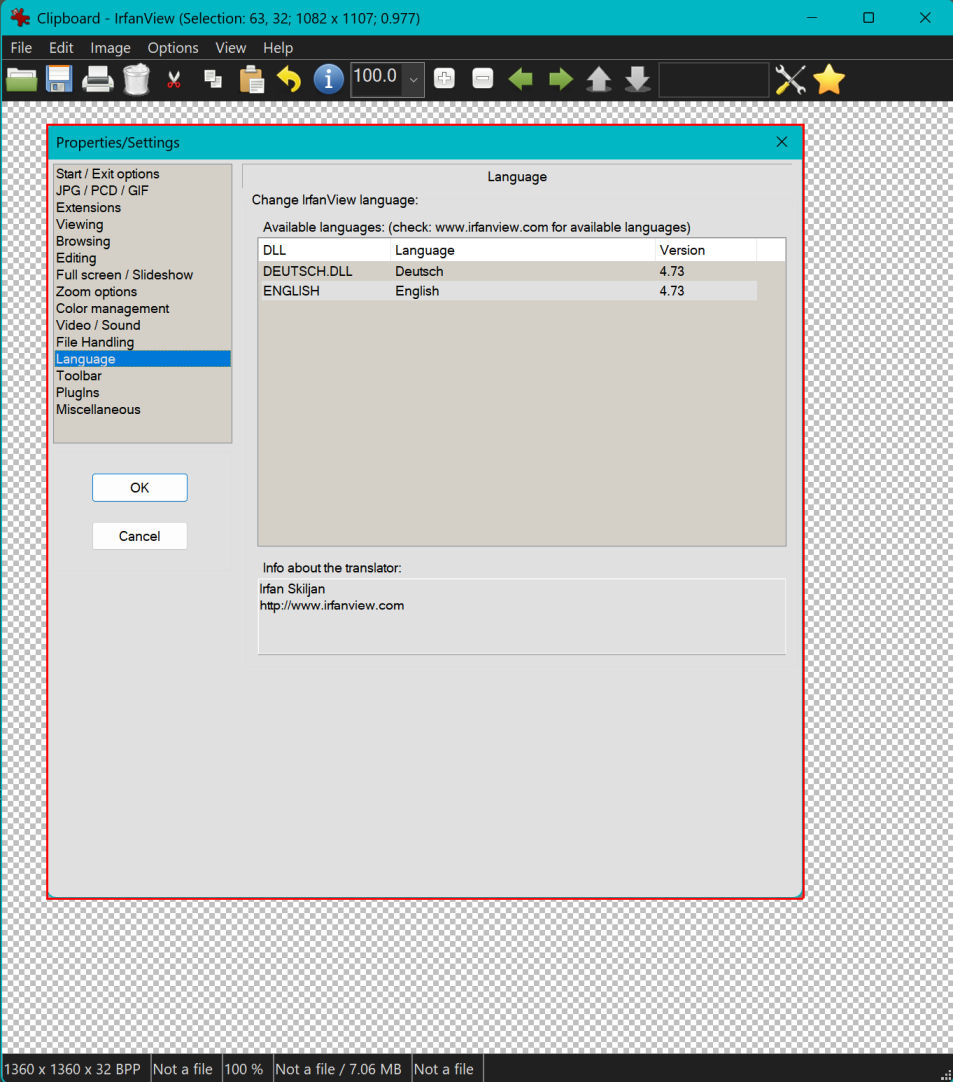The height and width of the screenshot is (1082, 953).
Task: Click the Delete trash can icon
Action: coord(136,79)
